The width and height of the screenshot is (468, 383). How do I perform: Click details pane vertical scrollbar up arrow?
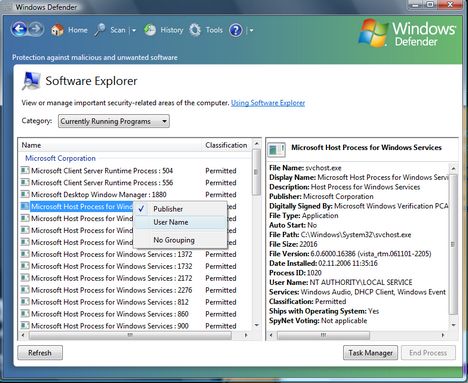coord(453,168)
